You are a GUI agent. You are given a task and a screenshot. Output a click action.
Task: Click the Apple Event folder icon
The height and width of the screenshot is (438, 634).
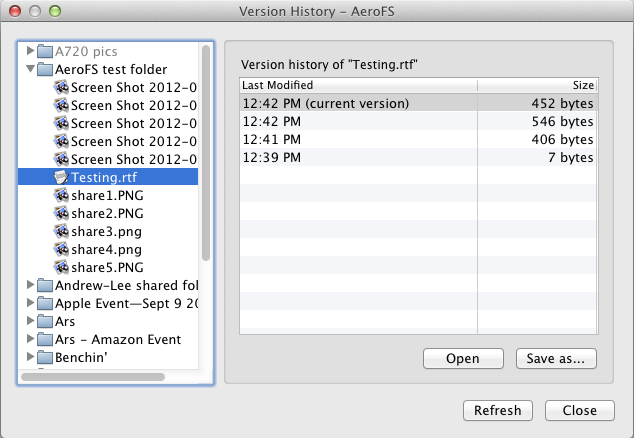(x=45, y=303)
